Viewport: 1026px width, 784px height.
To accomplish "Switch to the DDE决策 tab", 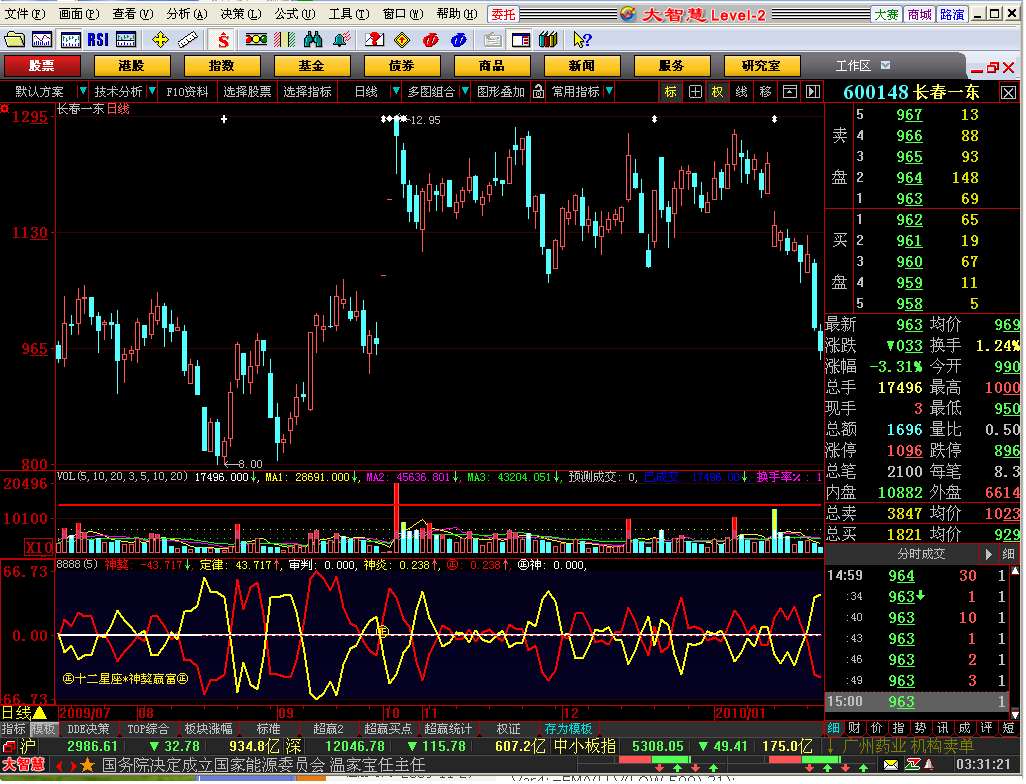I will [x=88, y=728].
